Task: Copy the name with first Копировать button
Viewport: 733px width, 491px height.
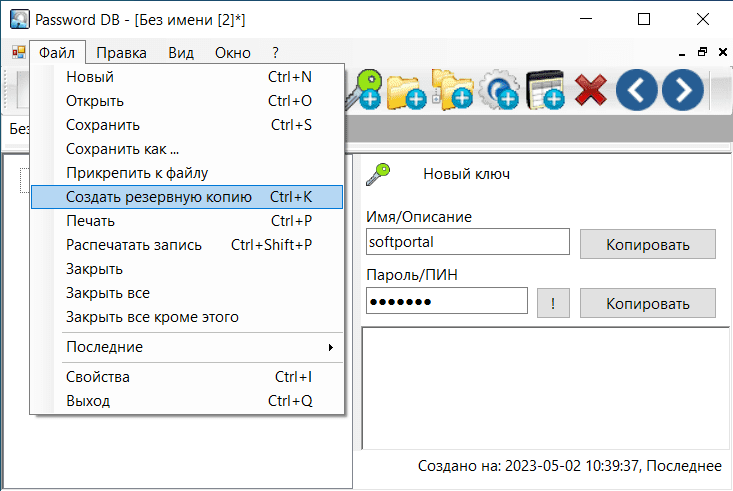Action: pos(648,244)
